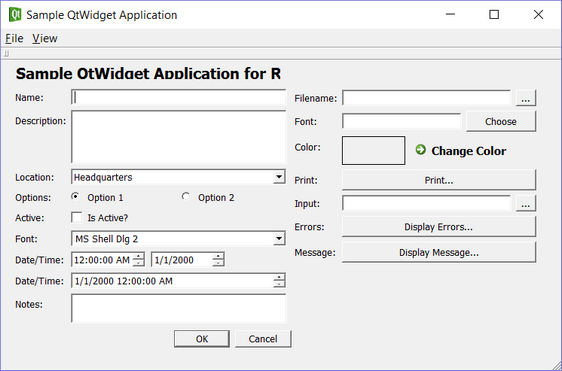The height and width of the screenshot is (371, 562).
Task: Minimize the Sample QtWidget Application window
Action: (x=451, y=14)
